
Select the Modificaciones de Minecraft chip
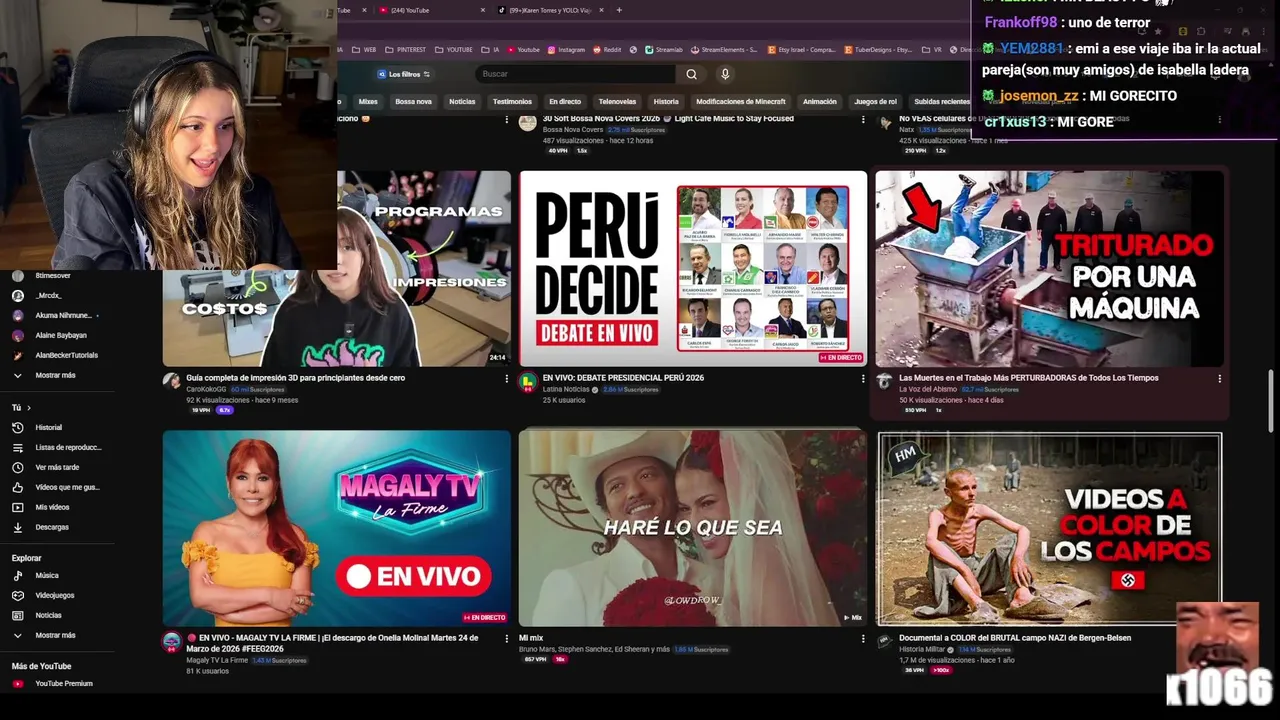point(741,101)
